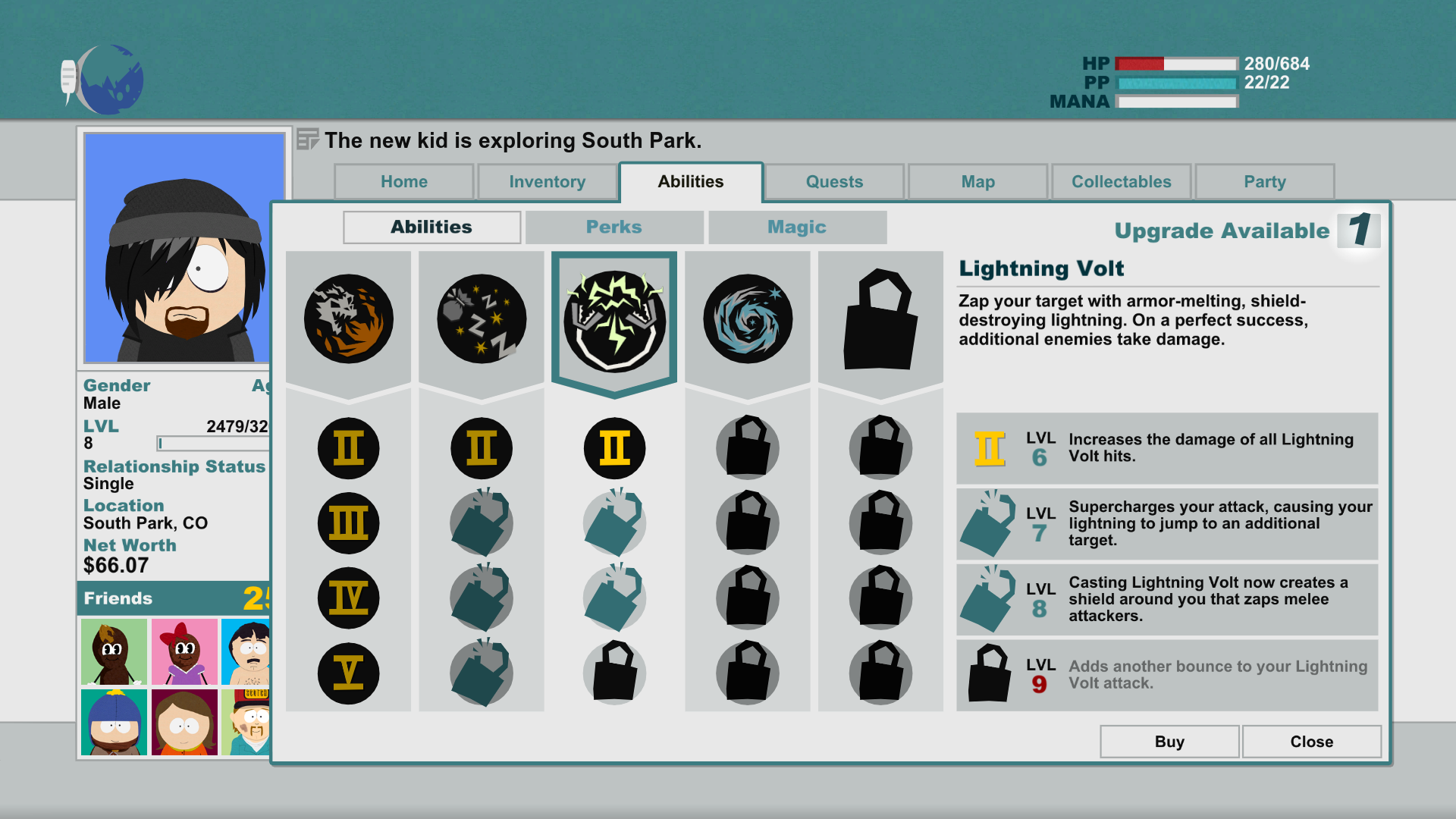Open Stan friend portrait with blue hat

click(114, 722)
